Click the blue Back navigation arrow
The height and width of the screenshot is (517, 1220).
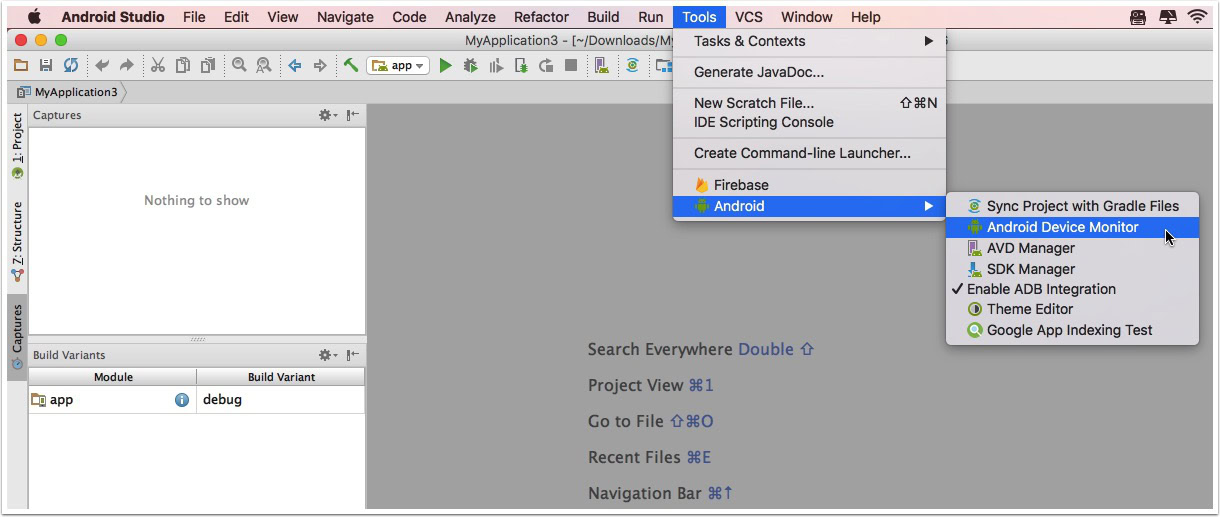click(295, 65)
